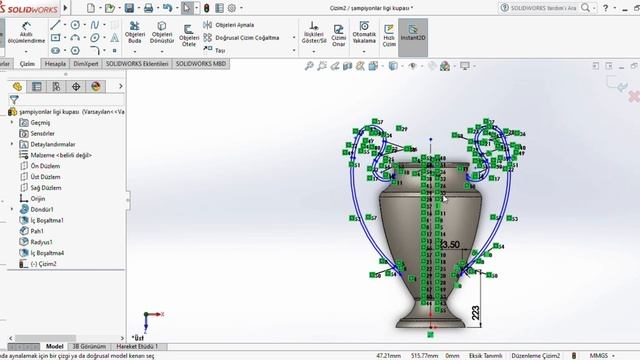Click Objeleri Dönüştür convert entities tool
640x360 pixels.
pyautogui.click(x=162, y=32)
